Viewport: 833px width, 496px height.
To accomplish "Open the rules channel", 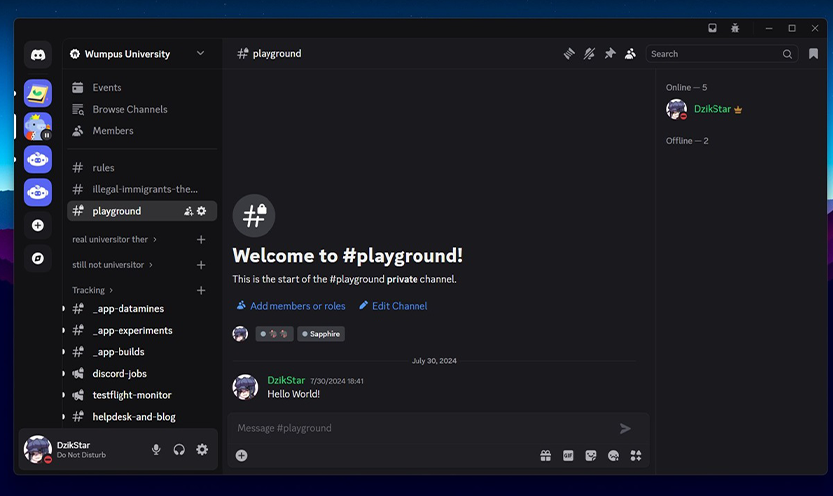I will 142,168.
